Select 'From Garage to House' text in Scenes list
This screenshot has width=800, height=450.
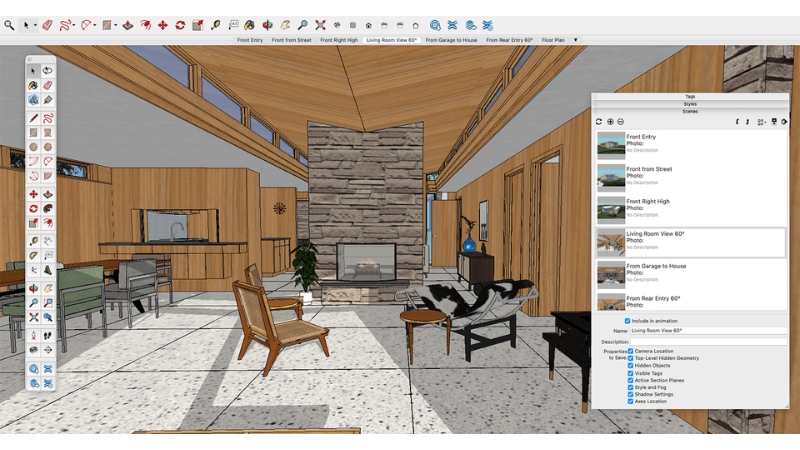(x=656, y=266)
